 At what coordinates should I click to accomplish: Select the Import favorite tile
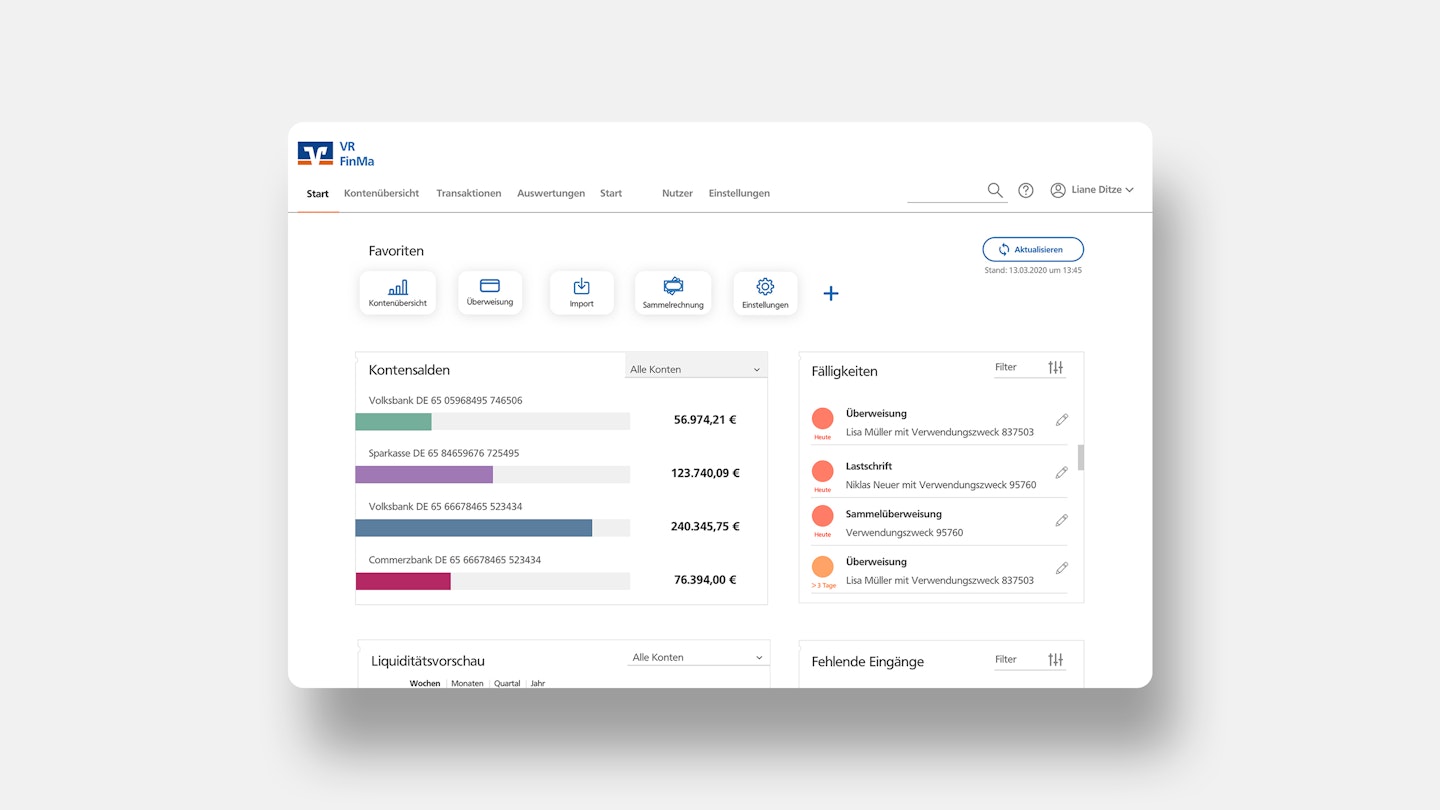pyautogui.click(x=581, y=292)
